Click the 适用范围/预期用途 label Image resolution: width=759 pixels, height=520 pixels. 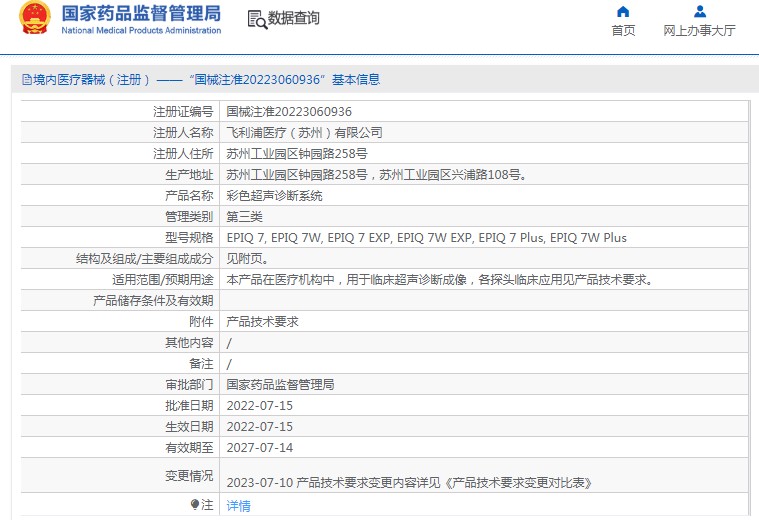click(163, 280)
